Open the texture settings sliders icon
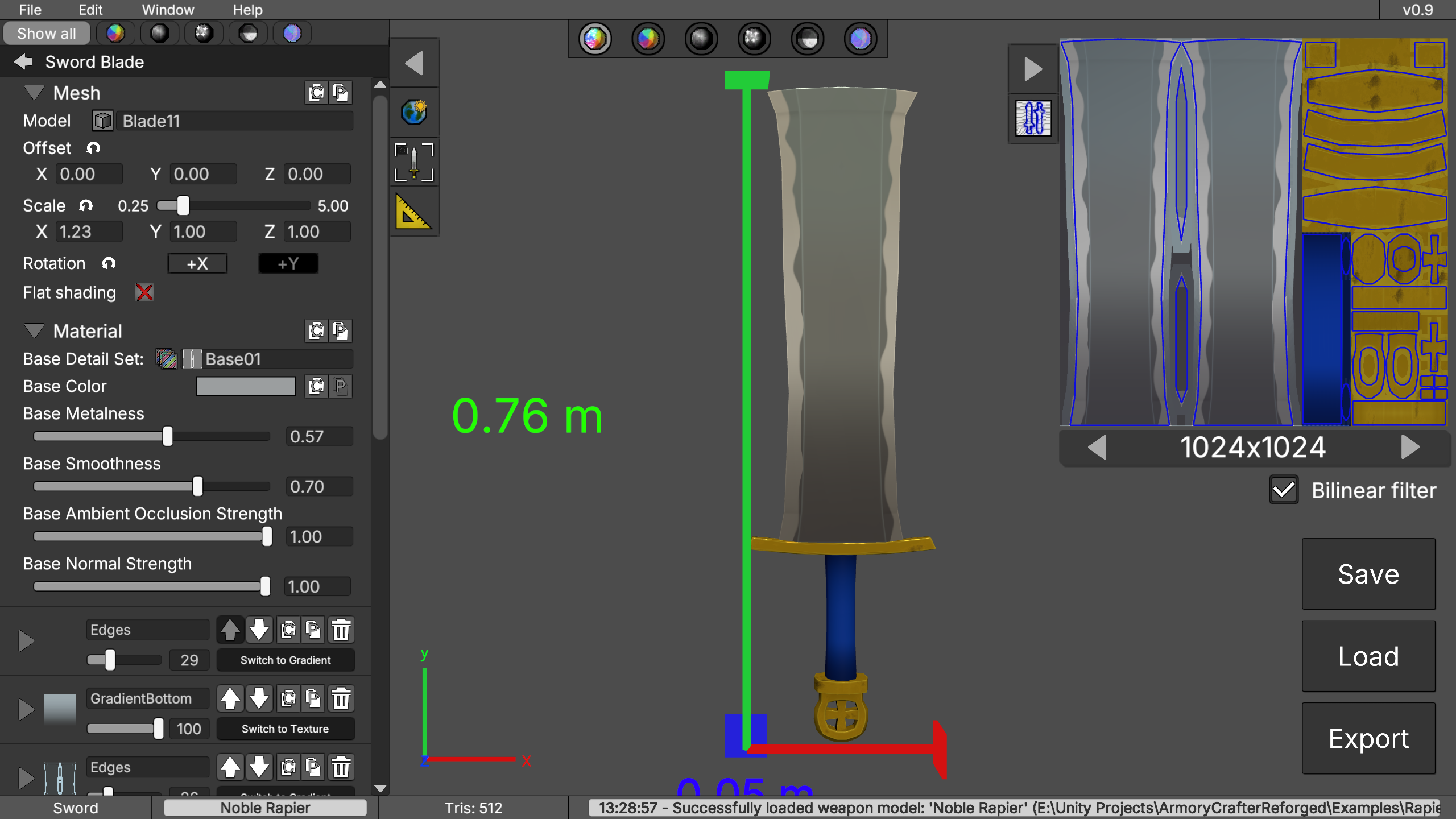Viewport: 1456px width, 819px height. click(1033, 118)
